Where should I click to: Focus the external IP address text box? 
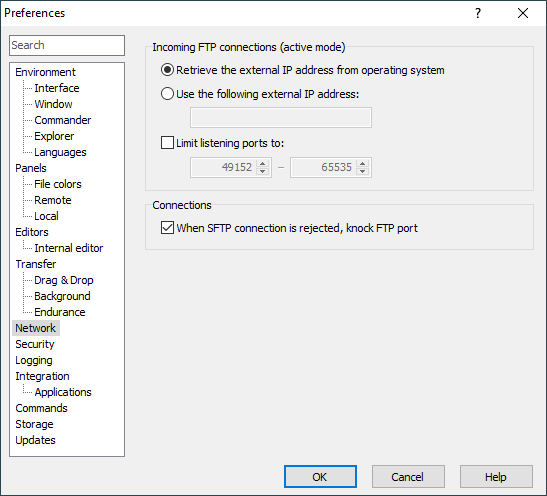point(281,118)
